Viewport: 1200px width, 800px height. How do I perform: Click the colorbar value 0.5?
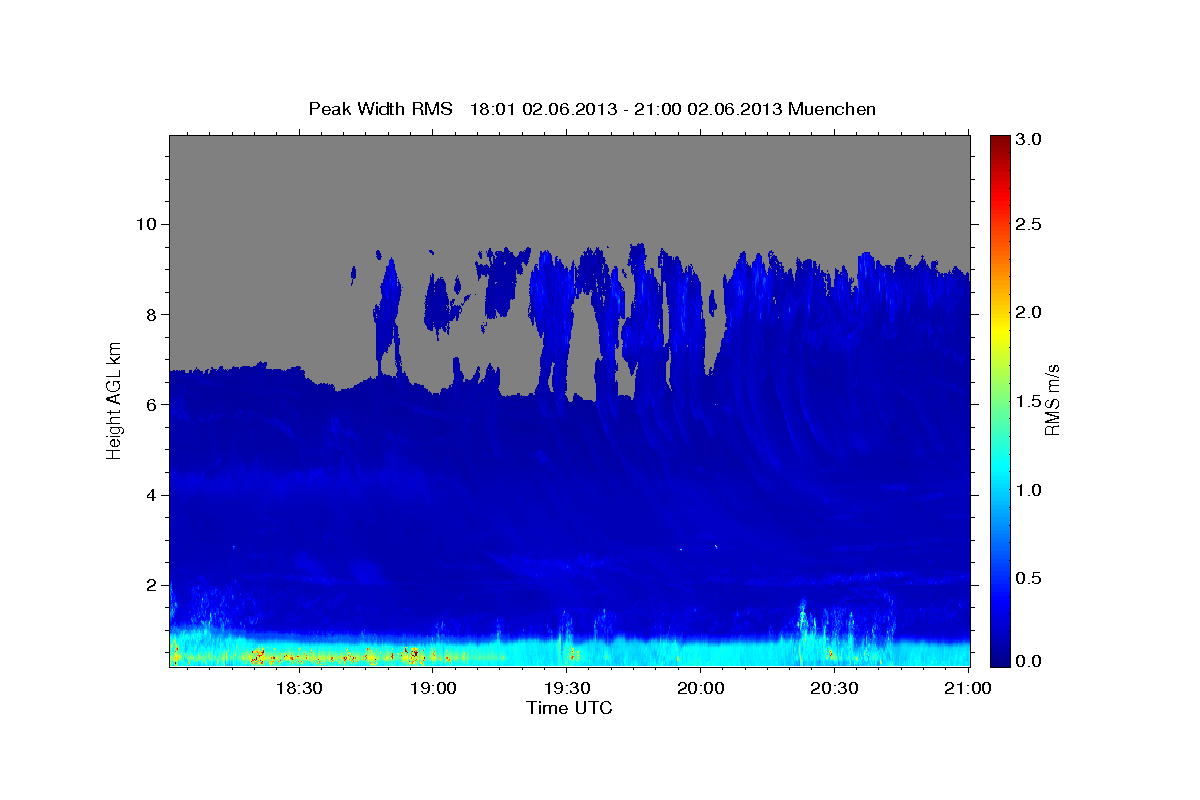(x=1029, y=578)
